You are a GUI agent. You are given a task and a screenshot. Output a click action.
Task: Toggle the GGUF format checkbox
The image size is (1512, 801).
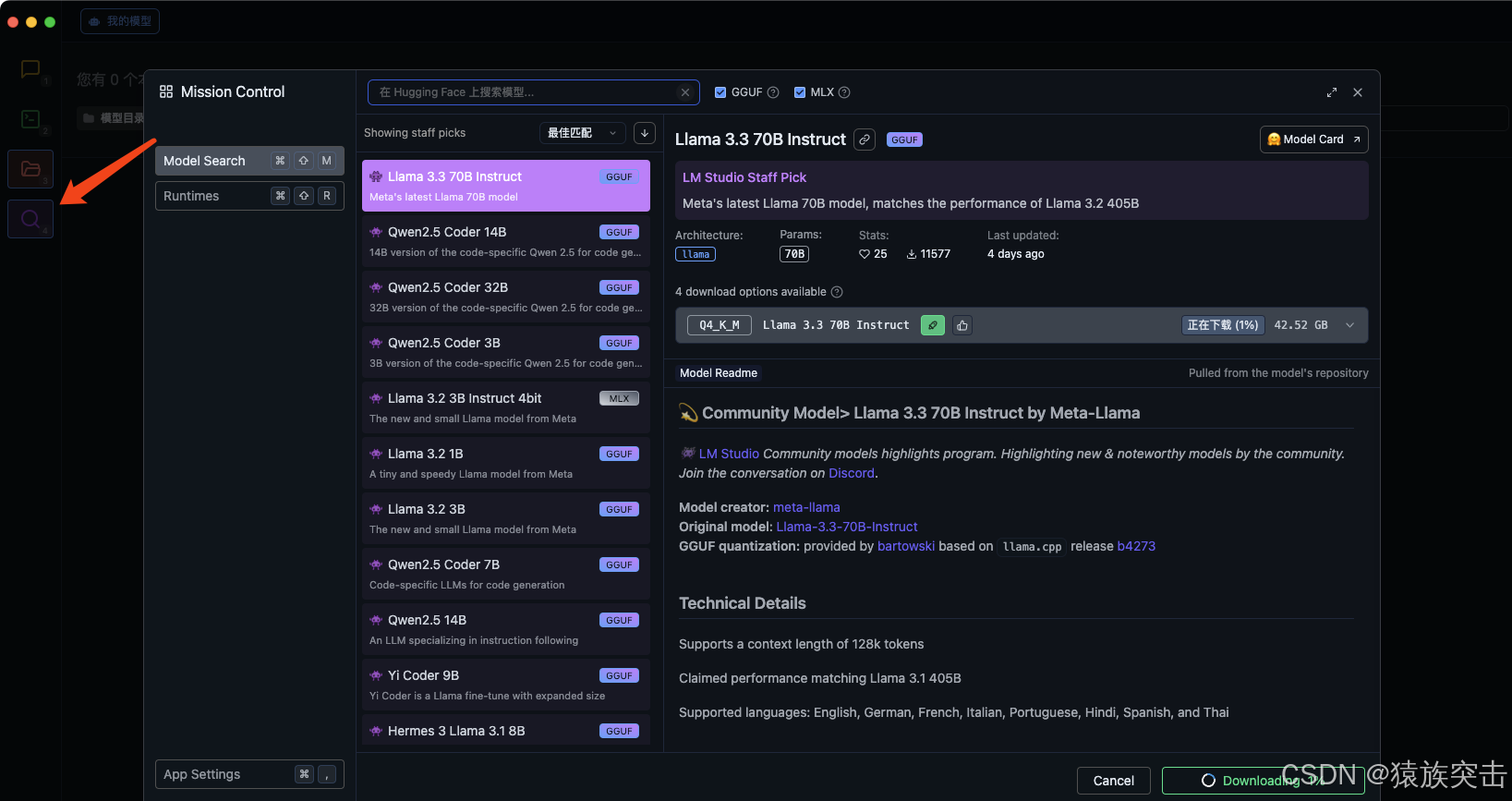point(720,92)
